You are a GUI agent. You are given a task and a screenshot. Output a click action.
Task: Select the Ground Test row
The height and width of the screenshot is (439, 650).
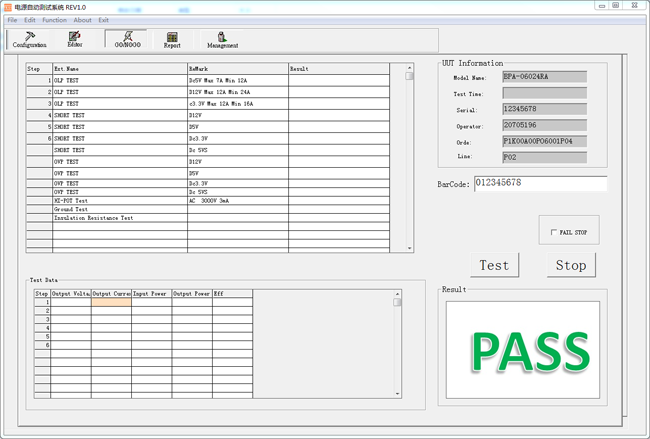pos(208,209)
